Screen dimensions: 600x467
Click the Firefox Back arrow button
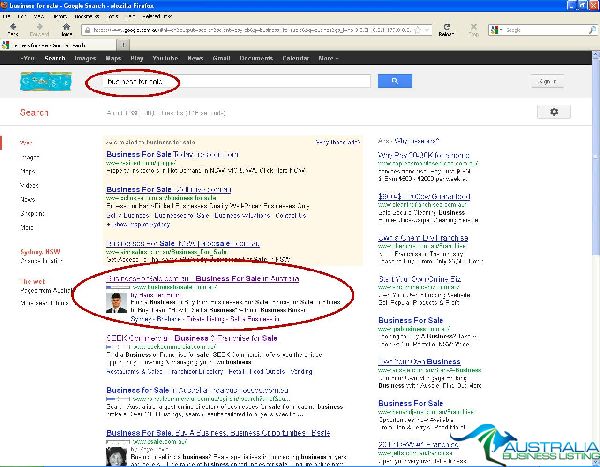pos(13,27)
